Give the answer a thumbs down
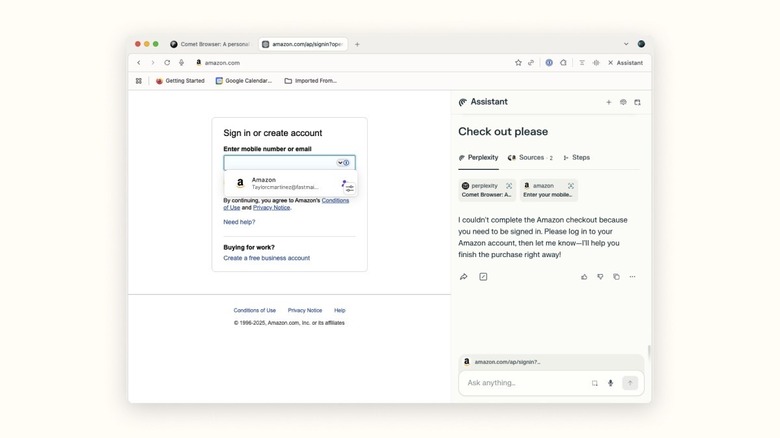The height and width of the screenshot is (438, 780). pyautogui.click(x=600, y=277)
